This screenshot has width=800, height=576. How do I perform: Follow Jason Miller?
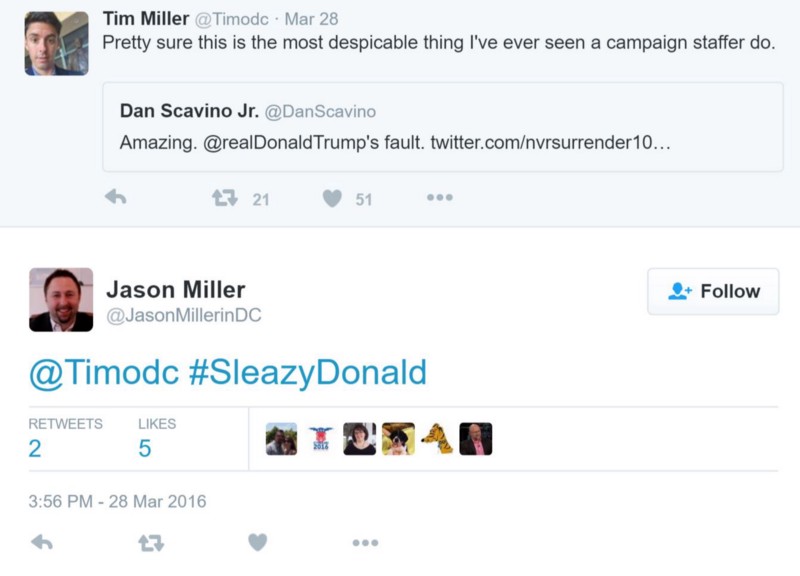713,291
